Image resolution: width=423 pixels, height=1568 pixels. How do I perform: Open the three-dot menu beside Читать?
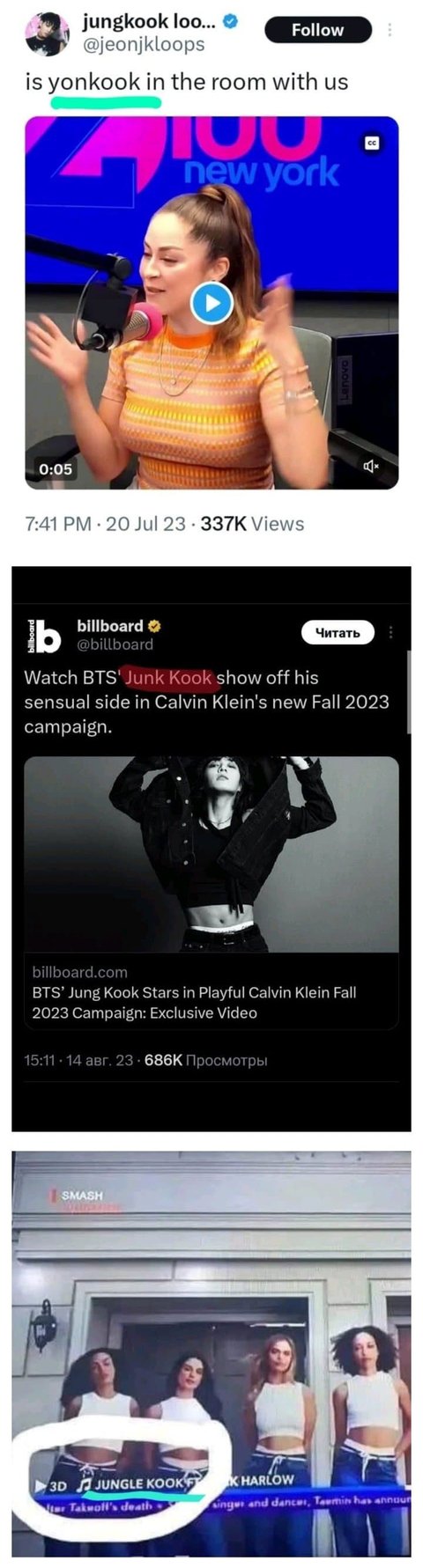tap(391, 632)
